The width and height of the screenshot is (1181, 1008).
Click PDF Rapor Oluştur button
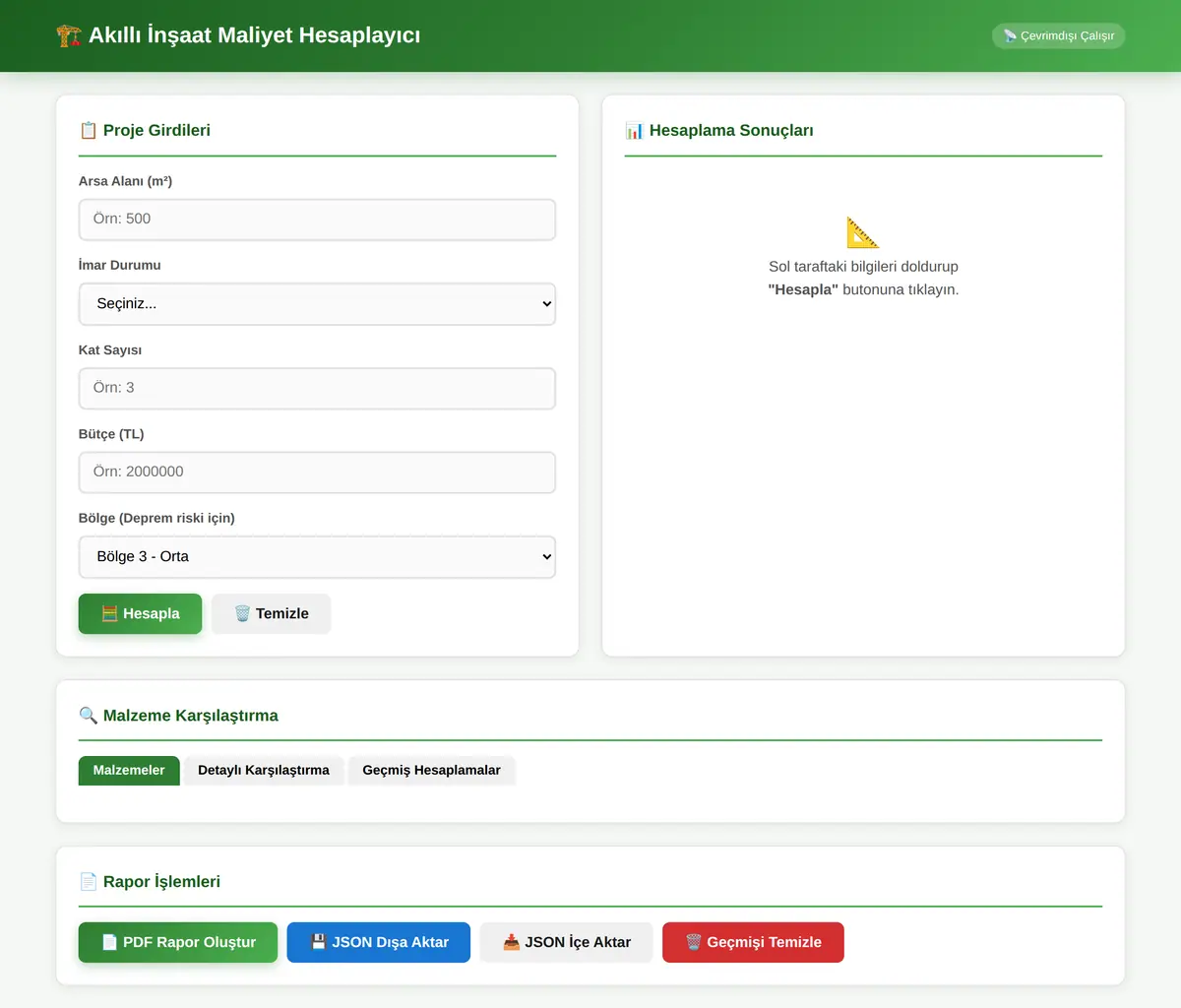pos(178,943)
